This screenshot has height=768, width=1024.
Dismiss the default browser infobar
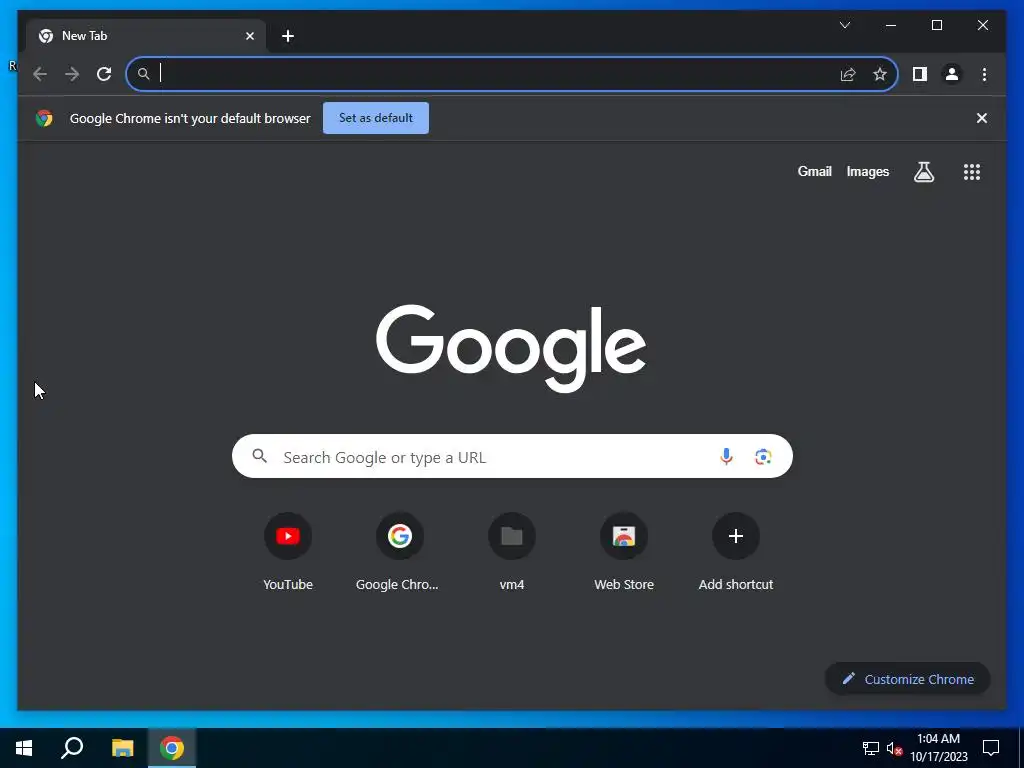(x=982, y=118)
